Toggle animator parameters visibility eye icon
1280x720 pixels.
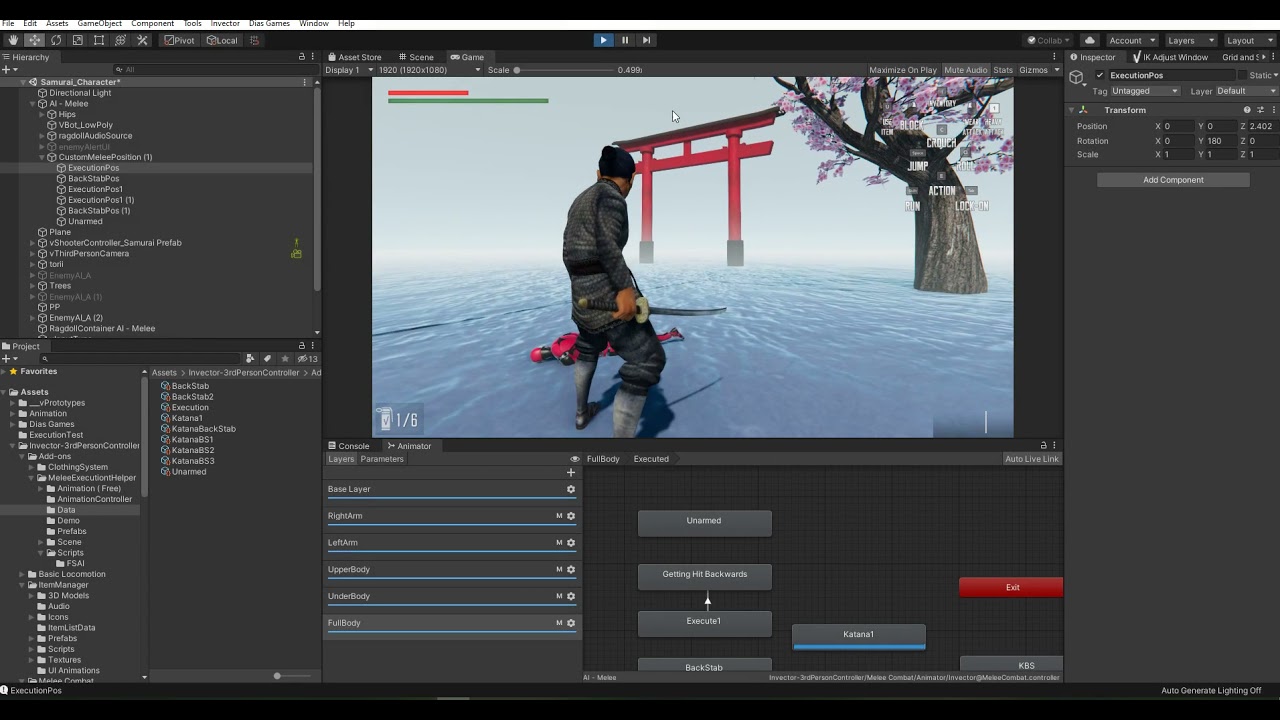click(x=575, y=459)
